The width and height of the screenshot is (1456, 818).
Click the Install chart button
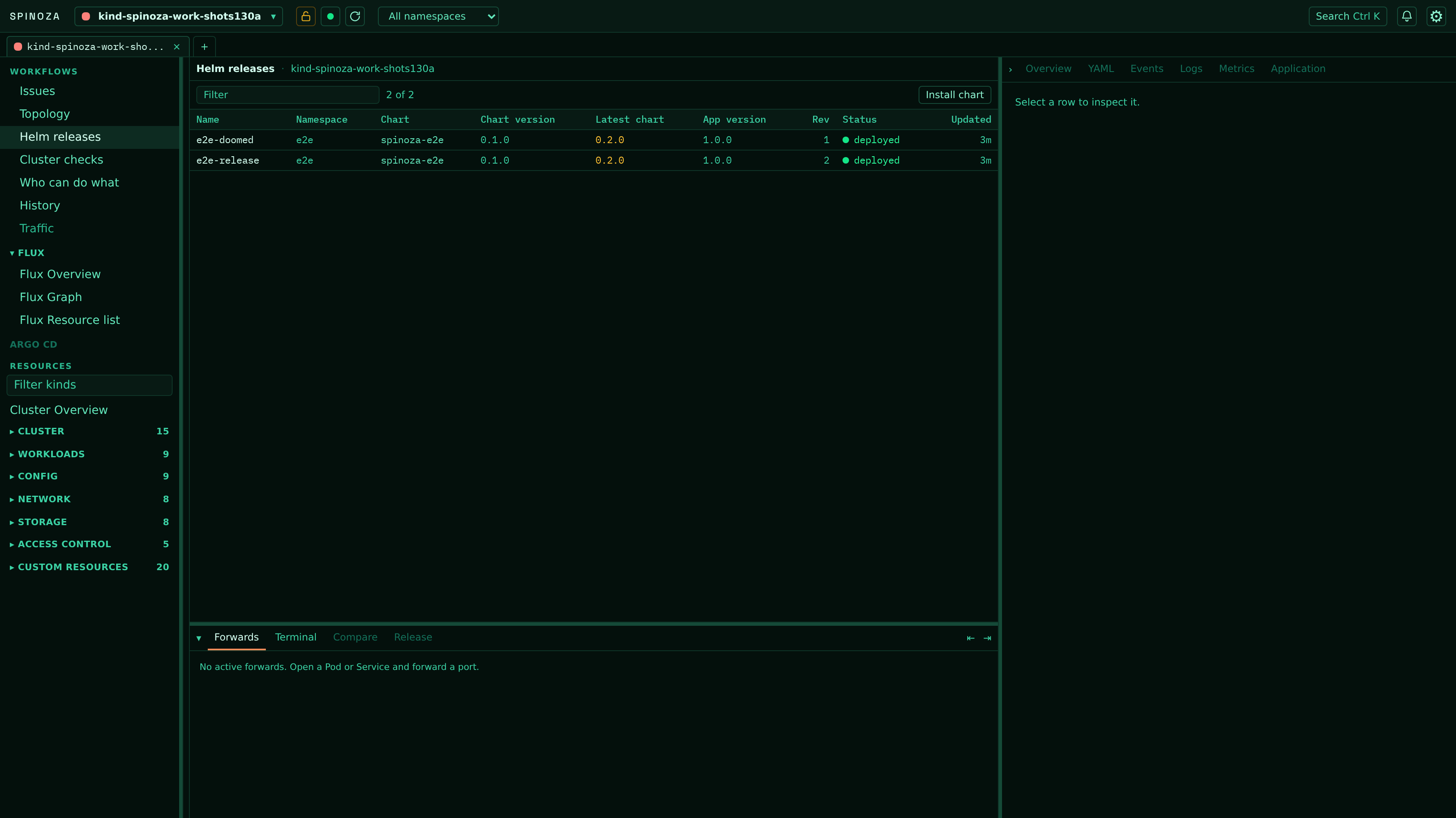pyautogui.click(x=954, y=95)
